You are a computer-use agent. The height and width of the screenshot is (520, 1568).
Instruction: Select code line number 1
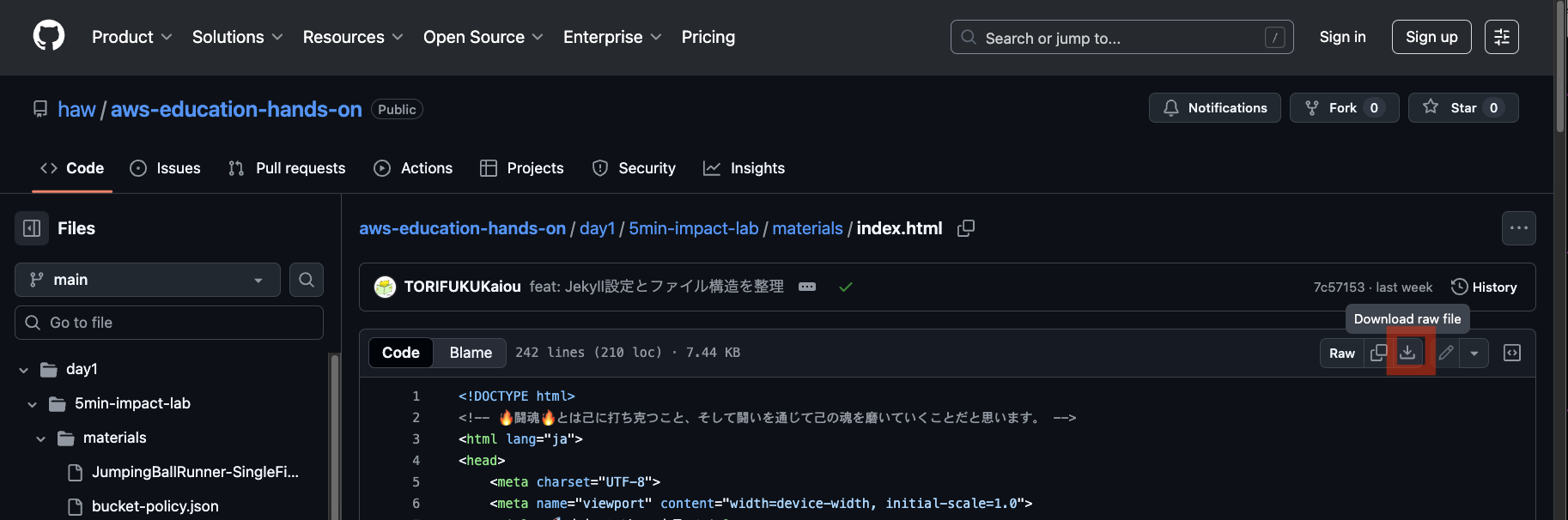[416, 396]
